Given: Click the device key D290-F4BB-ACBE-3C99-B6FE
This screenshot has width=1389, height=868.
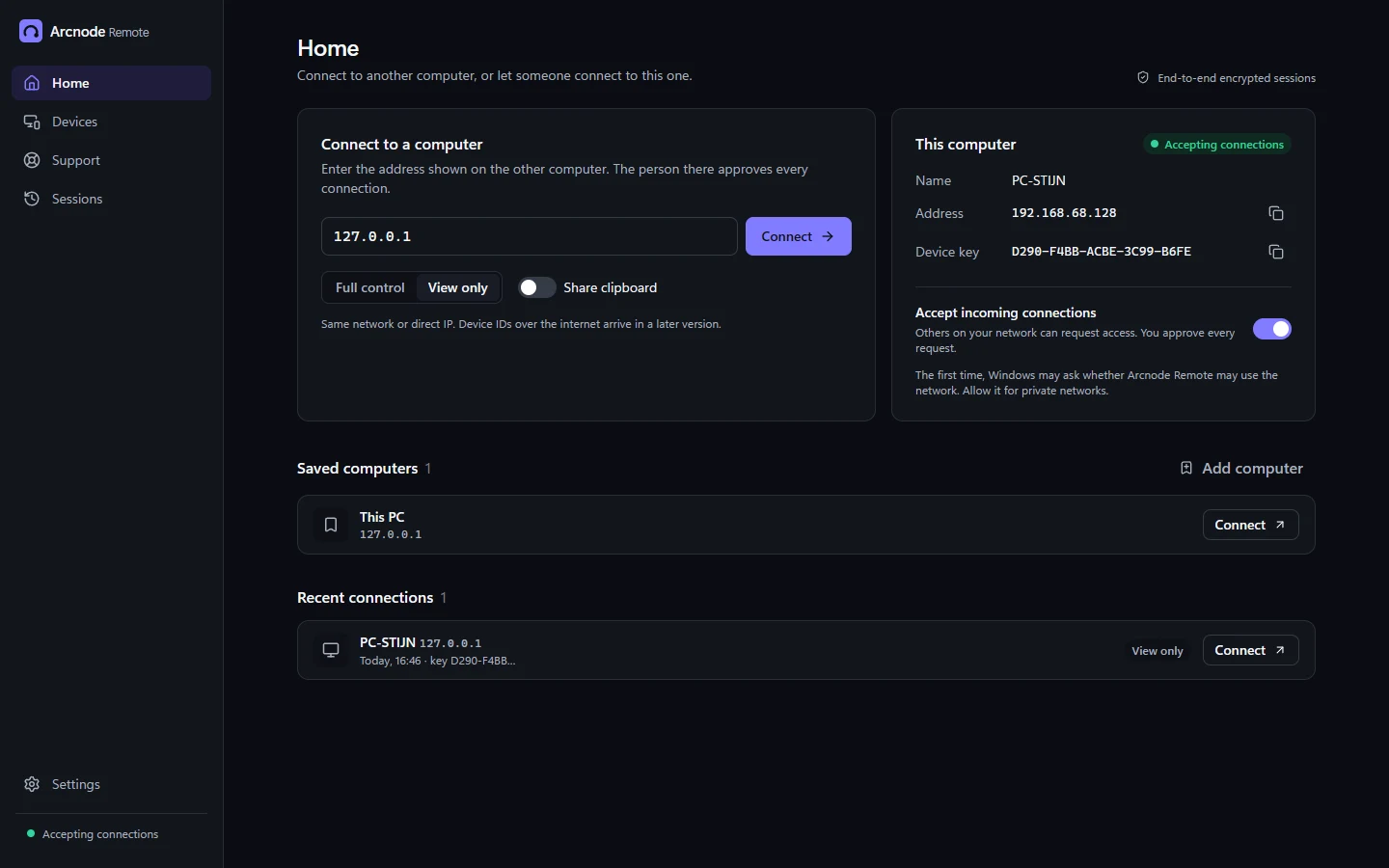Looking at the screenshot, I should 1101,252.
